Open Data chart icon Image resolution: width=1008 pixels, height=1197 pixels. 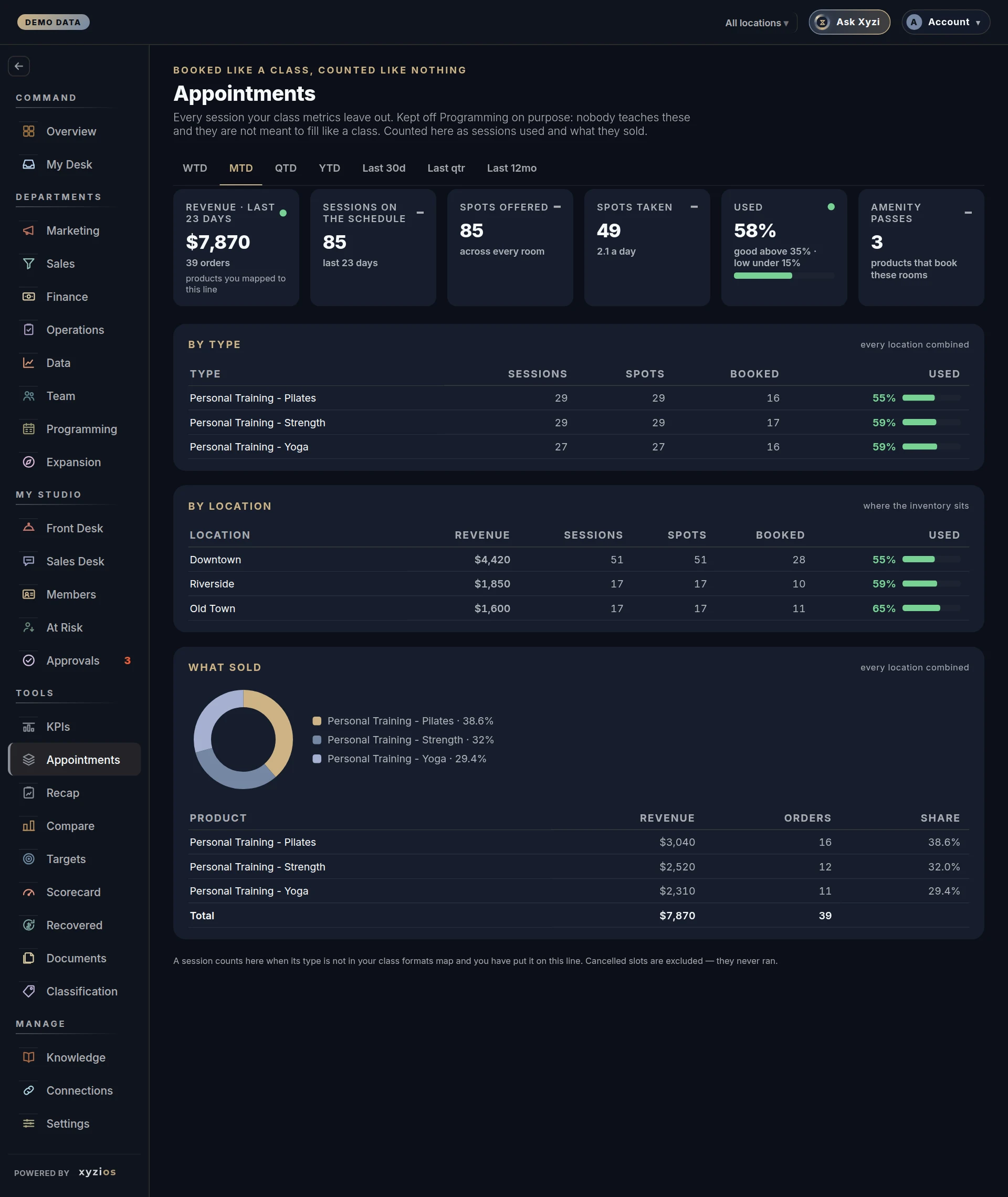pyautogui.click(x=28, y=363)
